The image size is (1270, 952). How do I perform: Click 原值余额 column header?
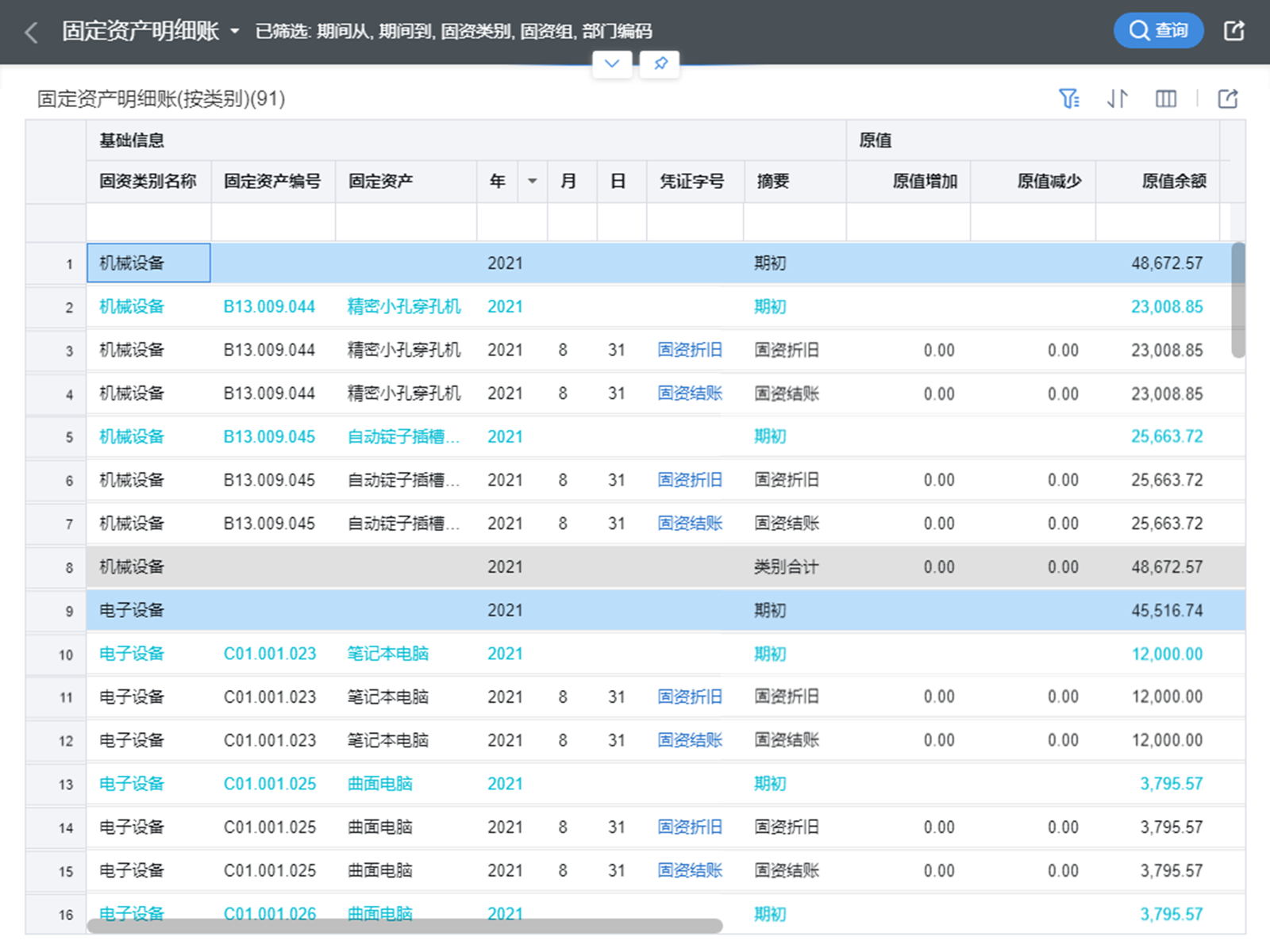click(x=1158, y=182)
